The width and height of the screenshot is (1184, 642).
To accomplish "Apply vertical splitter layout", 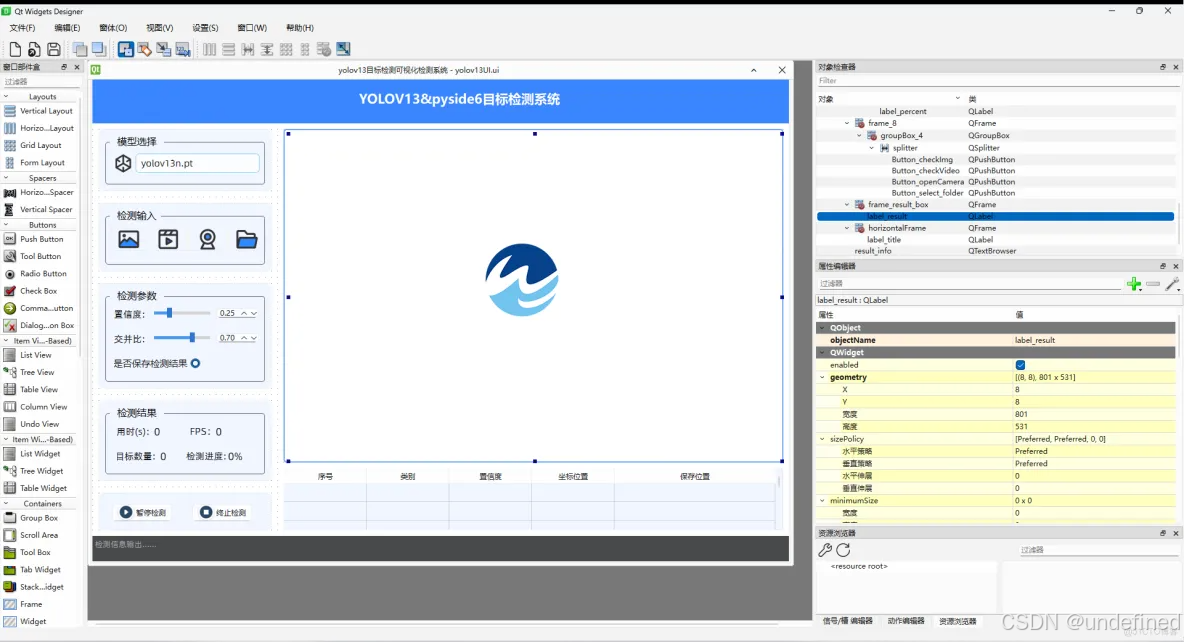I will pyautogui.click(x=267, y=49).
